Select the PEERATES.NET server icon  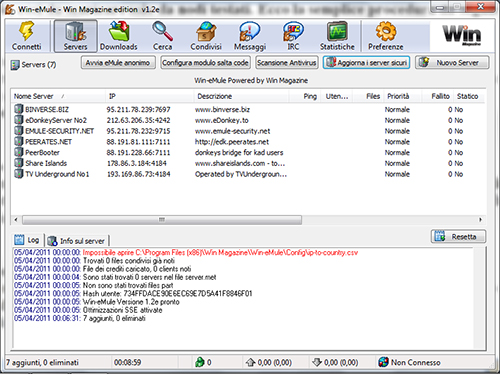19,141
